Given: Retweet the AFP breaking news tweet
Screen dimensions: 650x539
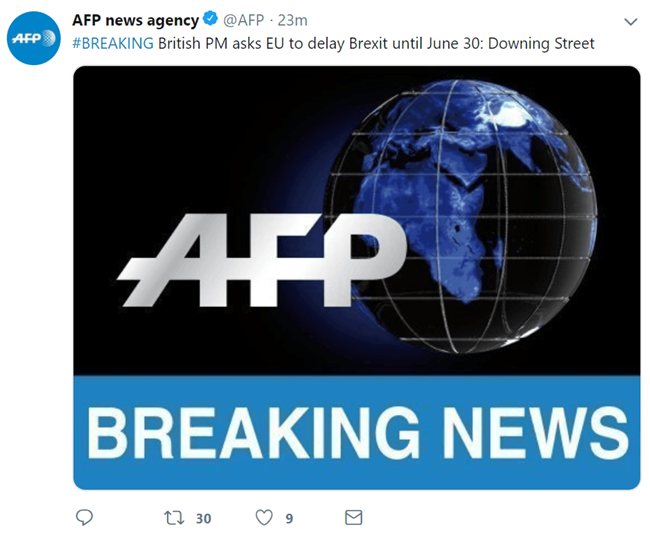Looking at the screenshot, I should (174, 518).
